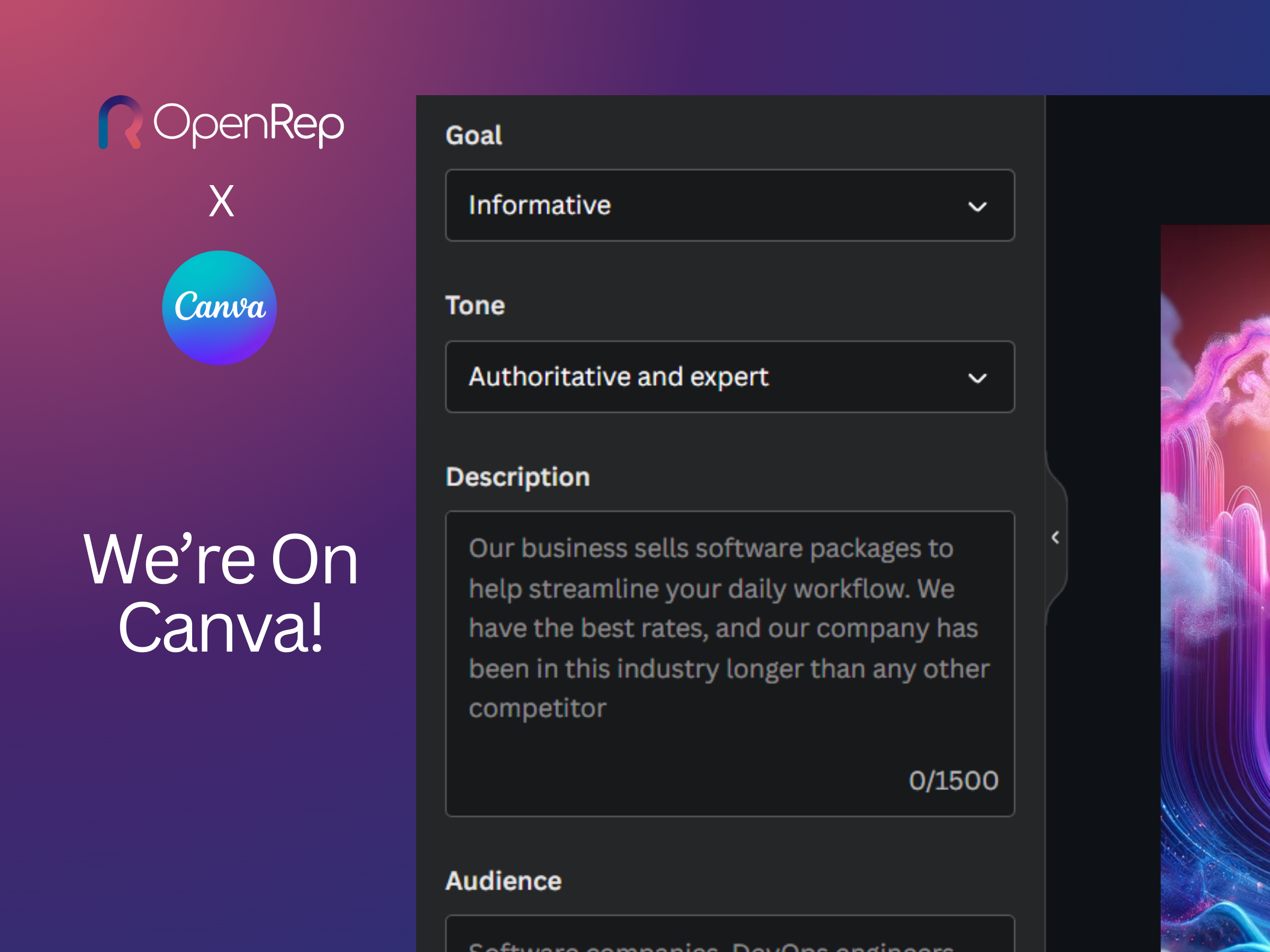Image resolution: width=1270 pixels, height=952 pixels.
Task: Click the Informative value in the Goal box
Action: [540, 206]
